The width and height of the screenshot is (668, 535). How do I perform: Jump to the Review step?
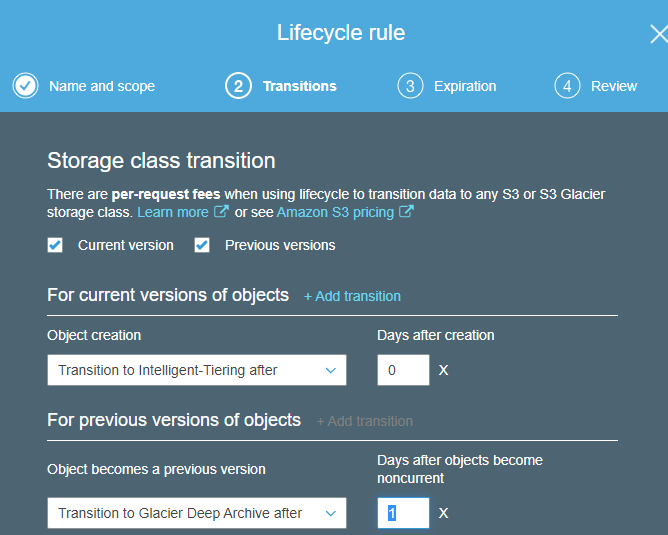point(613,86)
